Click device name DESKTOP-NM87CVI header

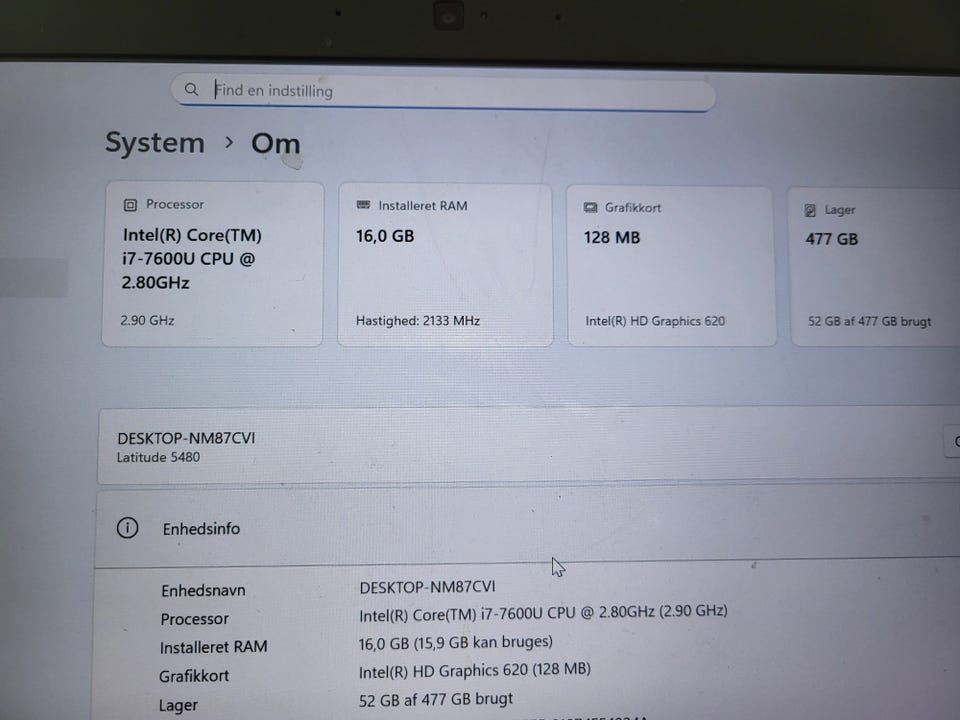[x=186, y=438]
